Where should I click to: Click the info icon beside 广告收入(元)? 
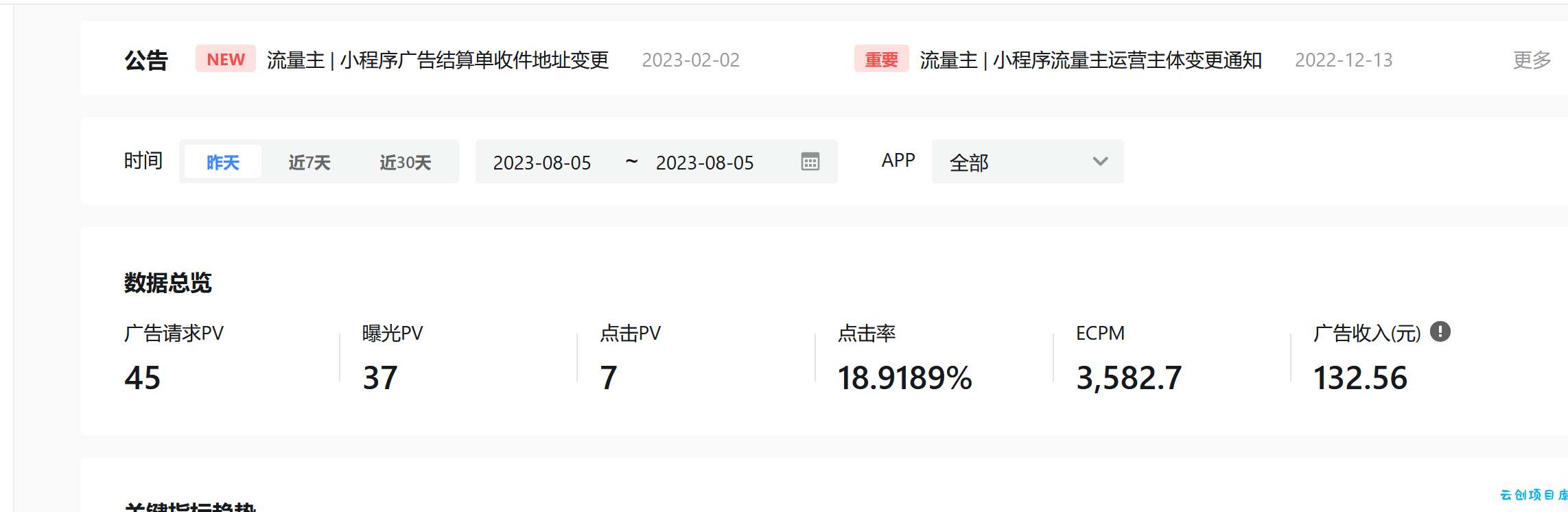pos(1440,332)
